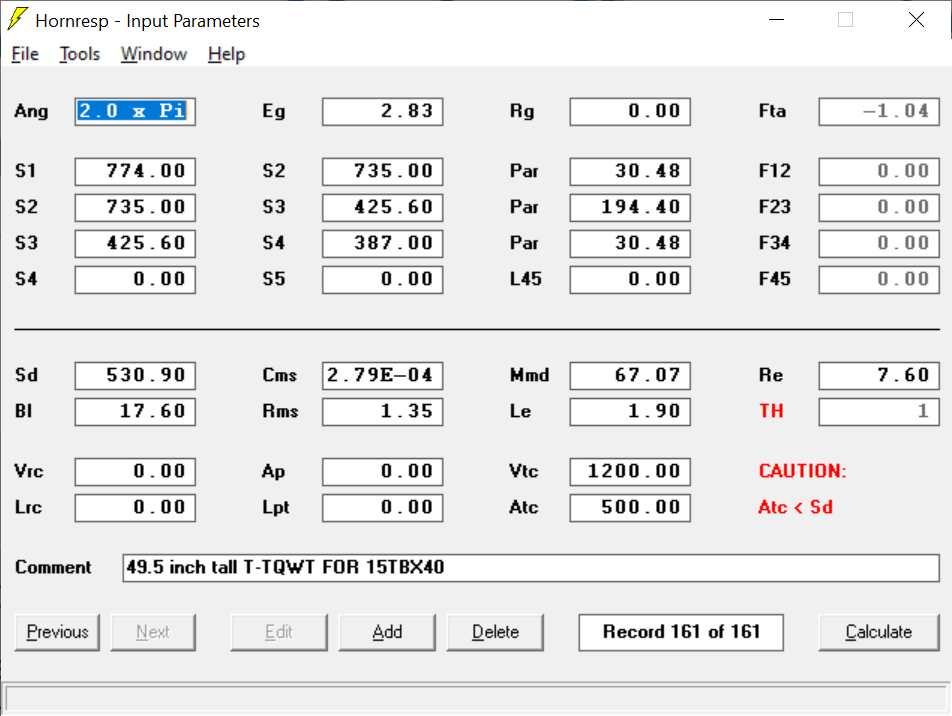This screenshot has height=716, width=952.
Task: Click the first Par label beside 30.48
Action: point(524,171)
